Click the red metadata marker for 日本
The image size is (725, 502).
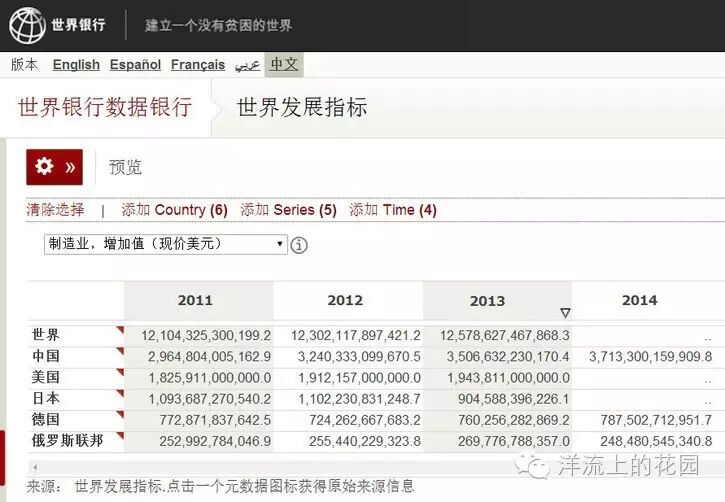point(120,393)
